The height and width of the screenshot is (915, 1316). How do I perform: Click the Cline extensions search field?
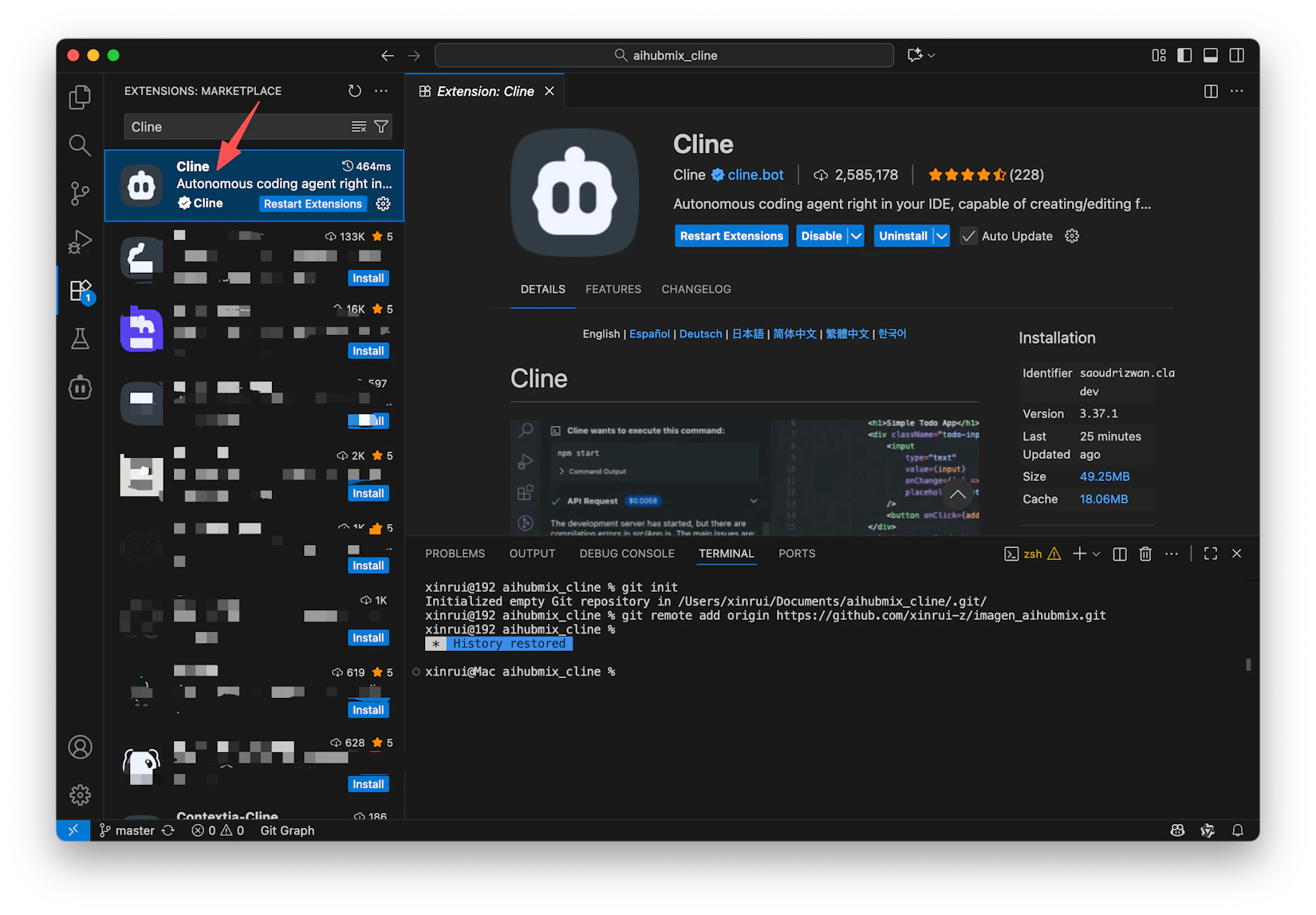click(235, 127)
